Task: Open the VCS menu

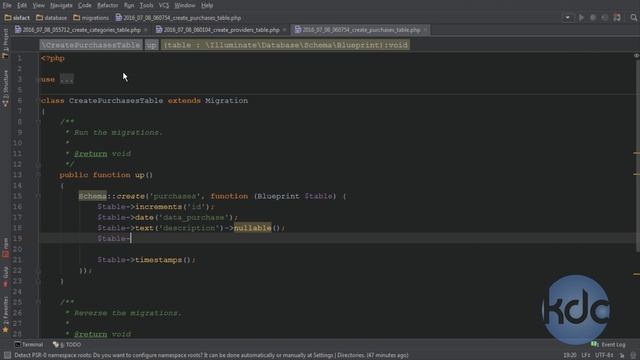Action: coord(164,5)
